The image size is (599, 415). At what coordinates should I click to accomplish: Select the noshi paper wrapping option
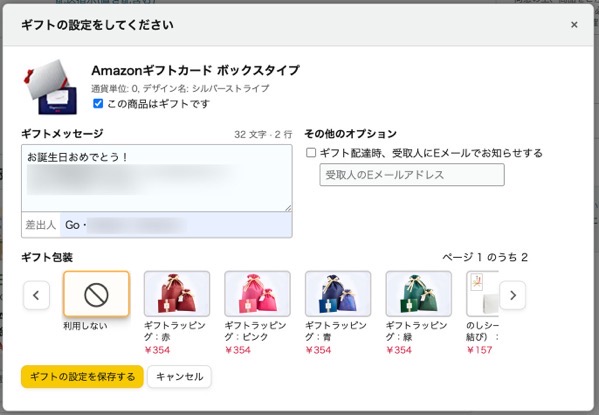pyautogui.click(x=482, y=294)
